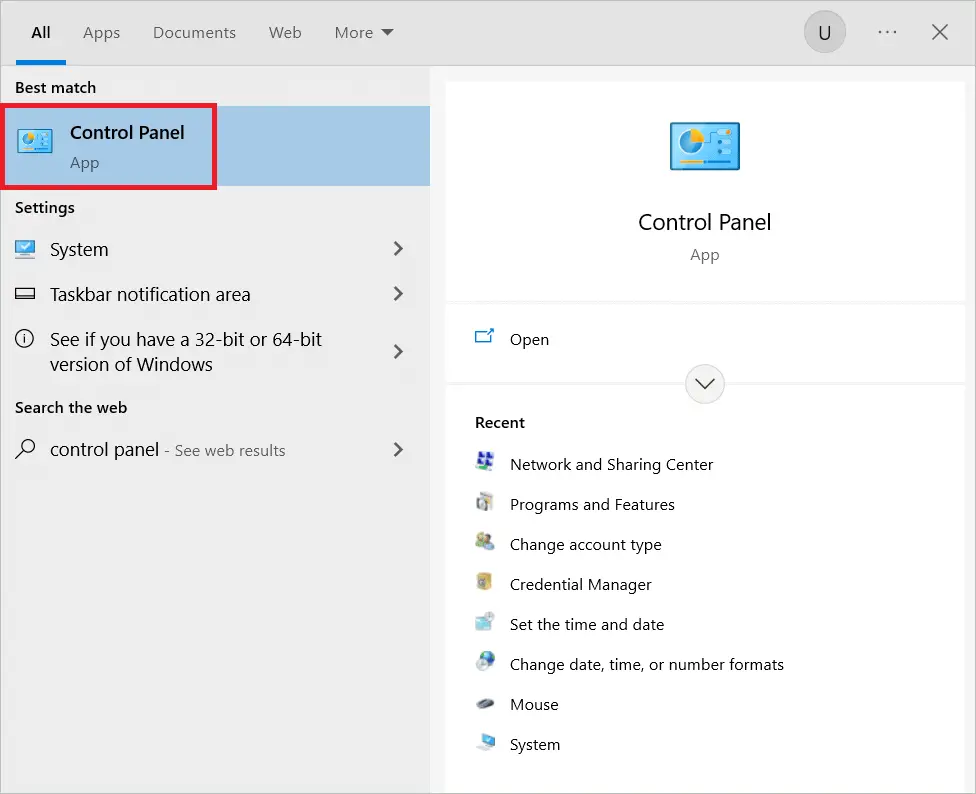
Task: Open the three-dots options menu
Action: click(887, 32)
